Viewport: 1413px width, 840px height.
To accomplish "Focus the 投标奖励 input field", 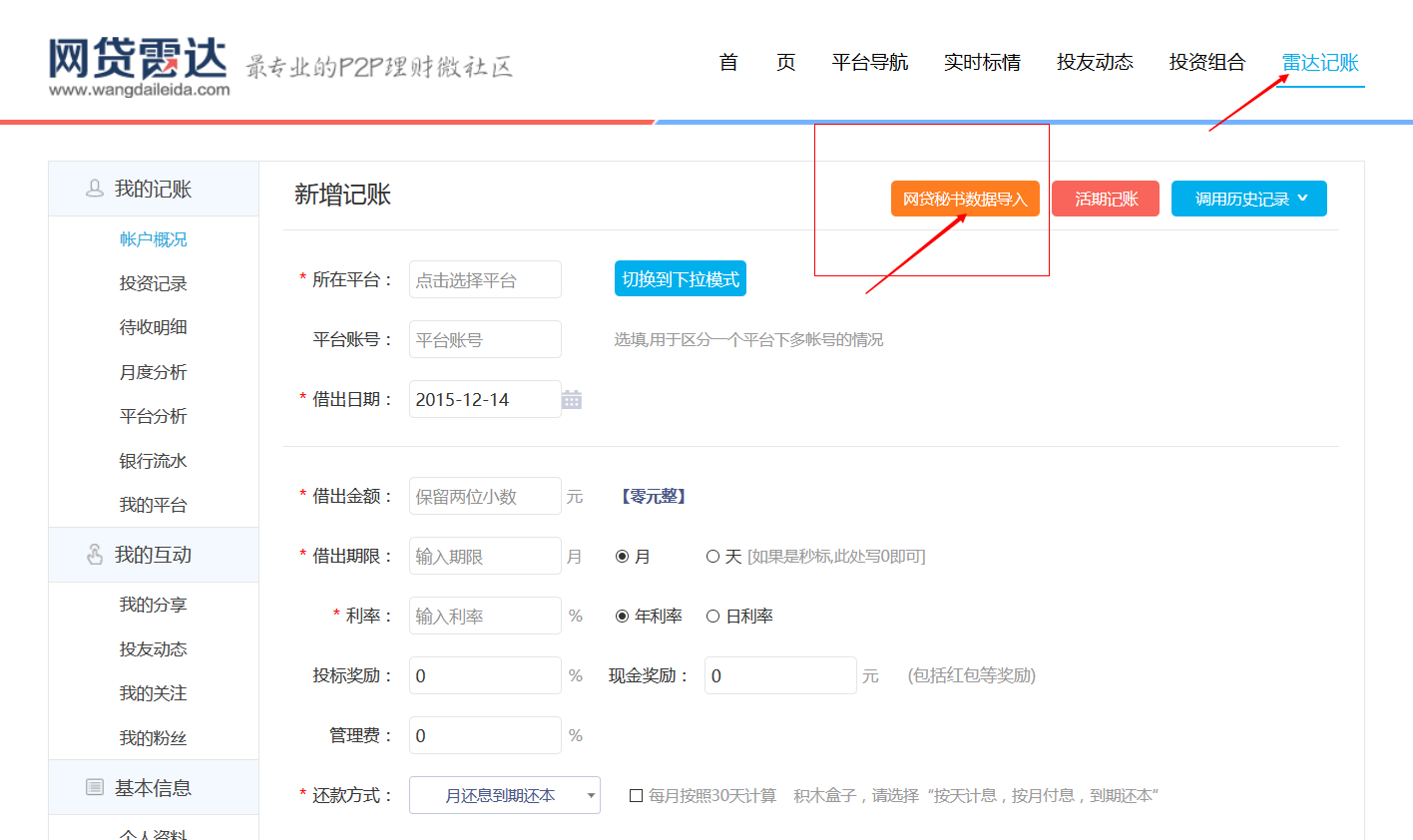I will [485, 675].
